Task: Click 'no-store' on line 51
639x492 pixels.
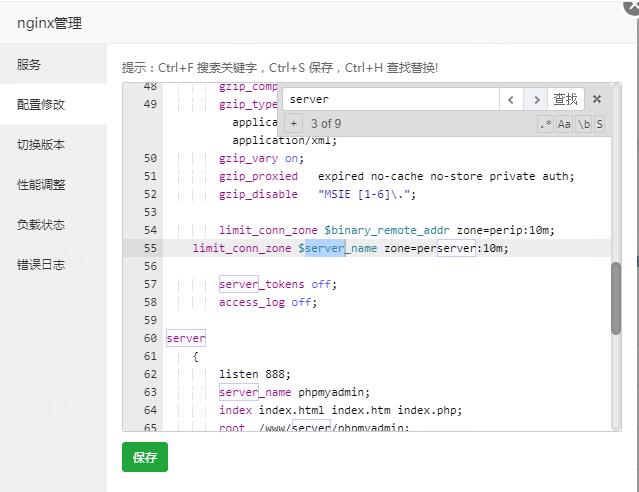Action: 456,176
